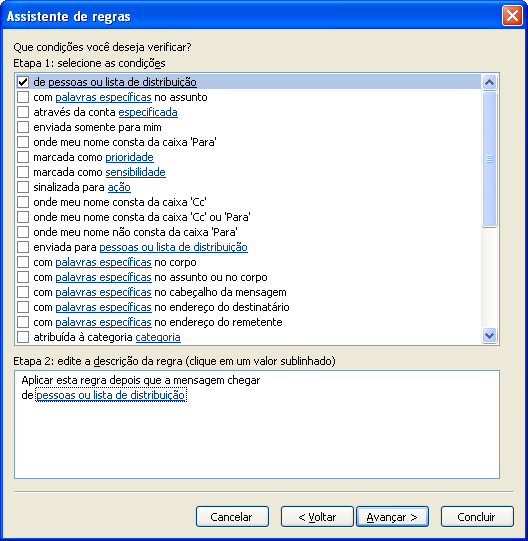Check 'enviada somente para mim' checkbox
The height and width of the screenshot is (541, 528).
23,127
